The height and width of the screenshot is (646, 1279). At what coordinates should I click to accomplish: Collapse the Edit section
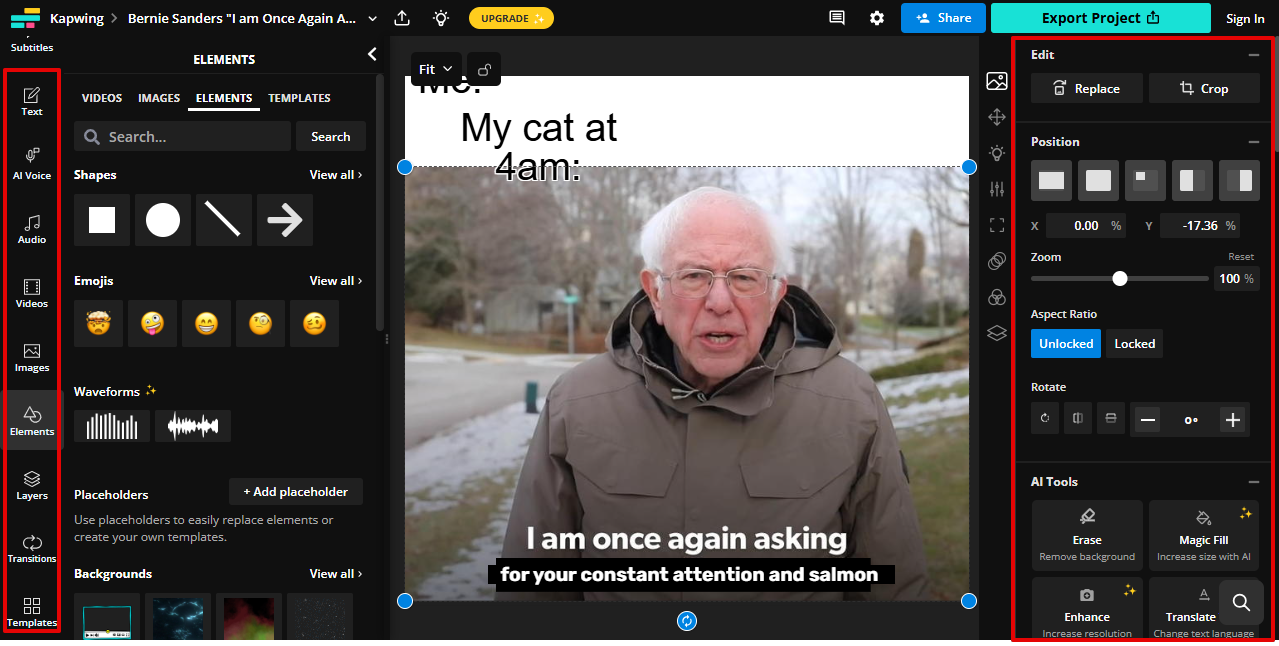tap(1253, 55)
